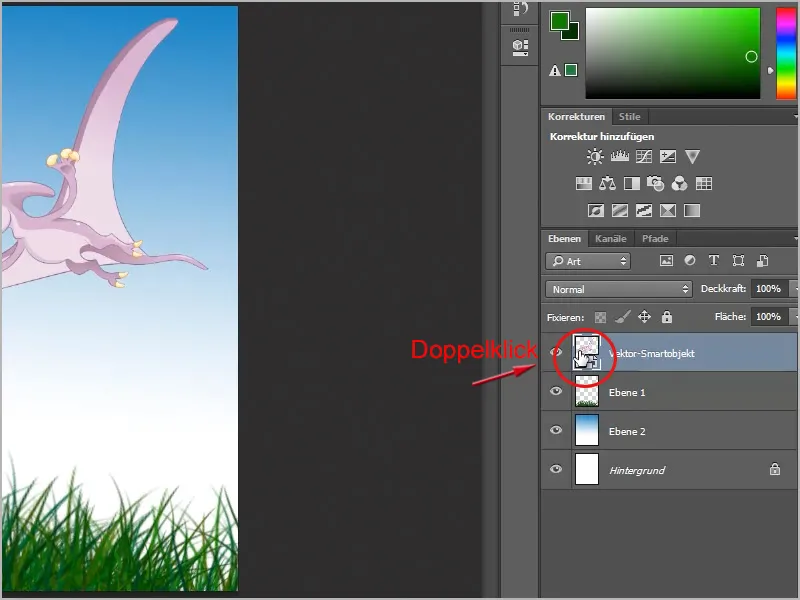
Task: Select the Hintergrund layer thumbnail
Action: click(587, 469)
